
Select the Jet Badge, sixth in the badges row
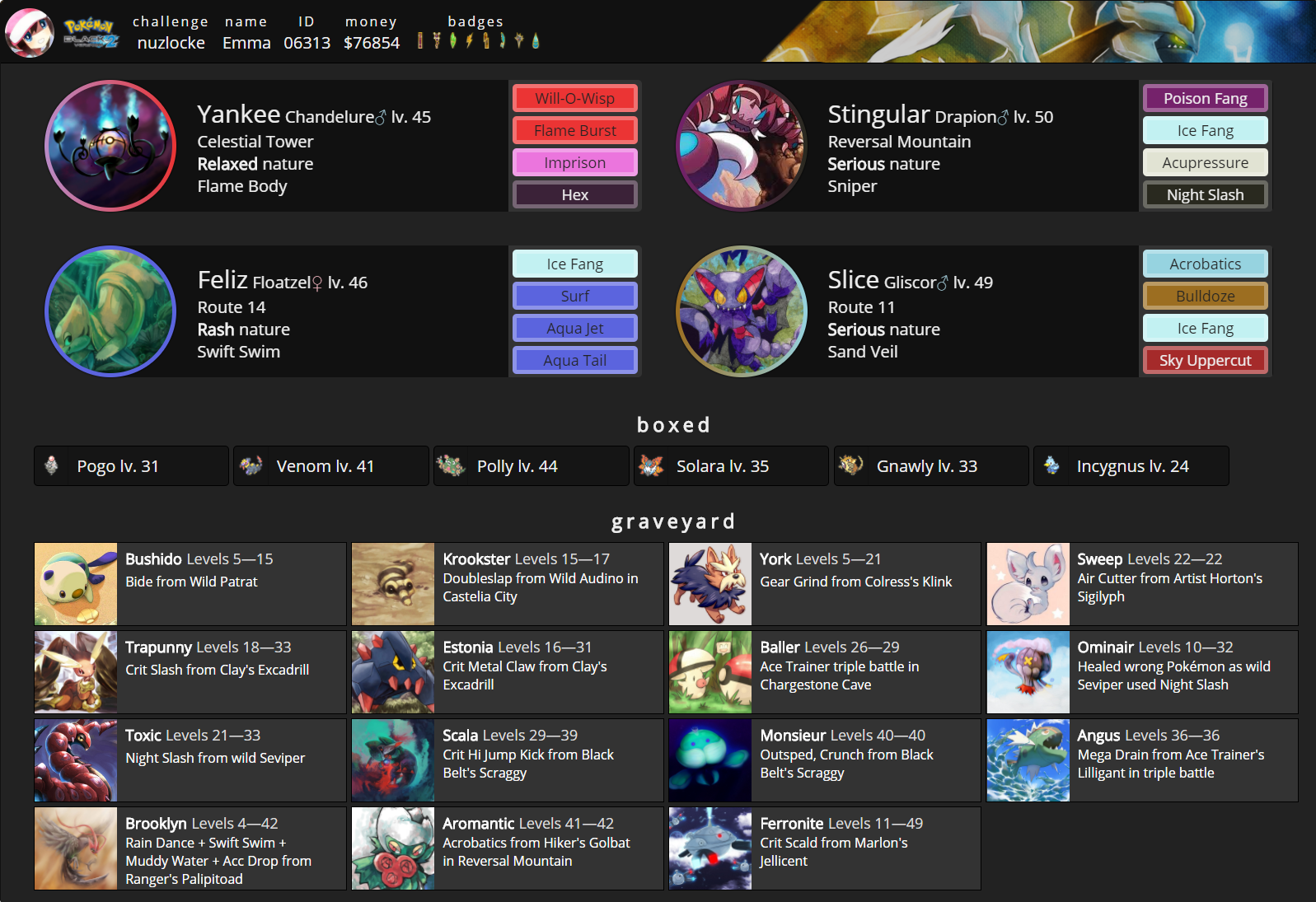tap(503, 40)
